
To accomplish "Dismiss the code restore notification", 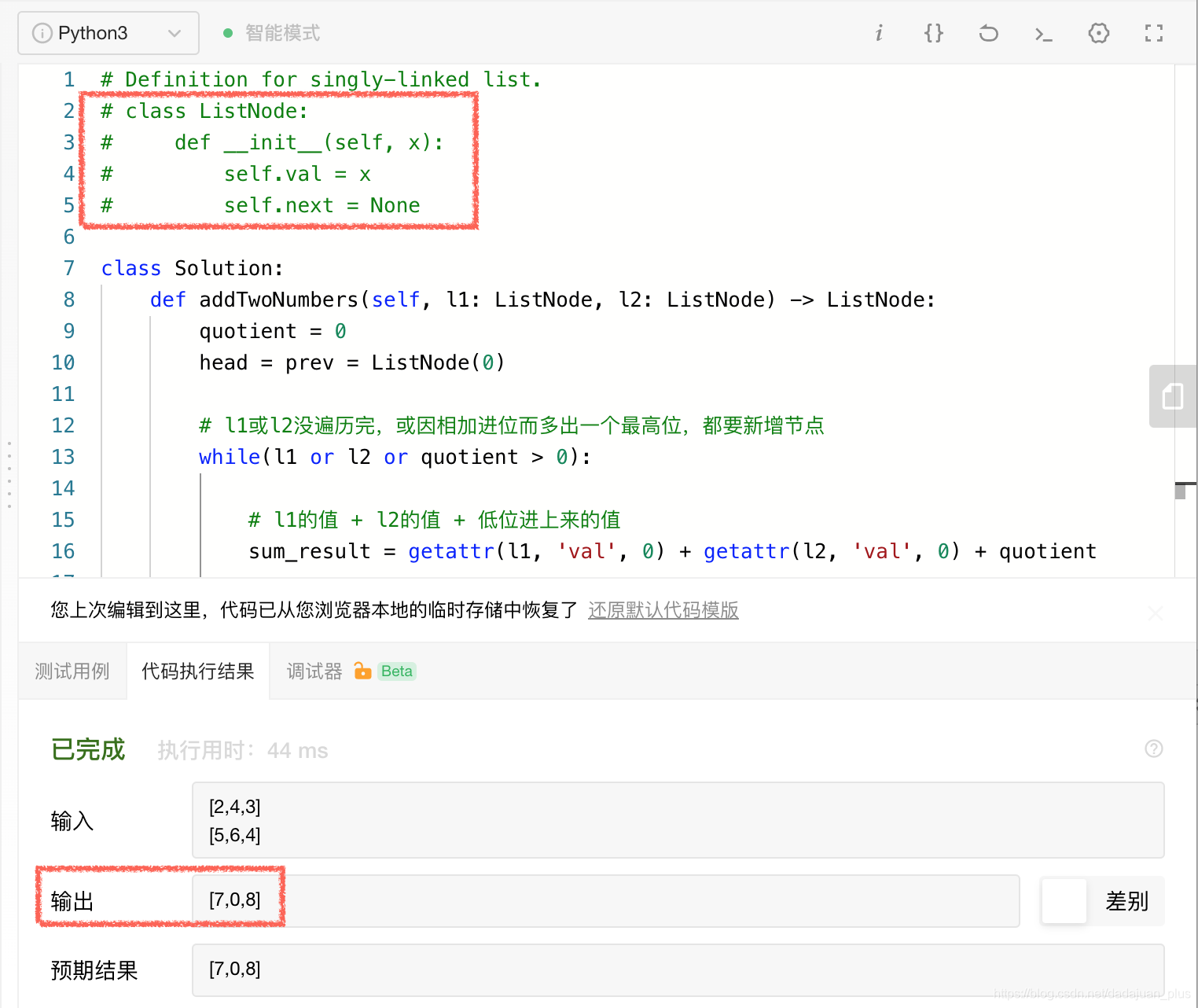I will click(x=1156, y=613).
